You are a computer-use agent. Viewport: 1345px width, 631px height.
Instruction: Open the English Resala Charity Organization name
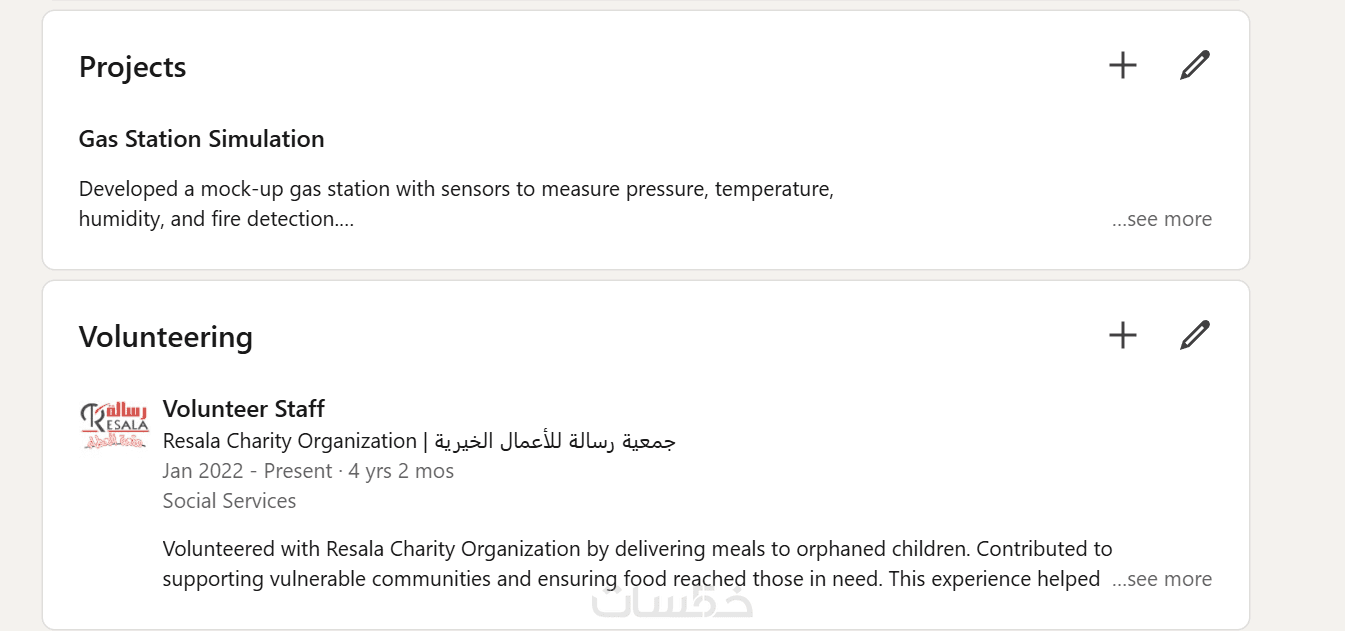(289, 441)
